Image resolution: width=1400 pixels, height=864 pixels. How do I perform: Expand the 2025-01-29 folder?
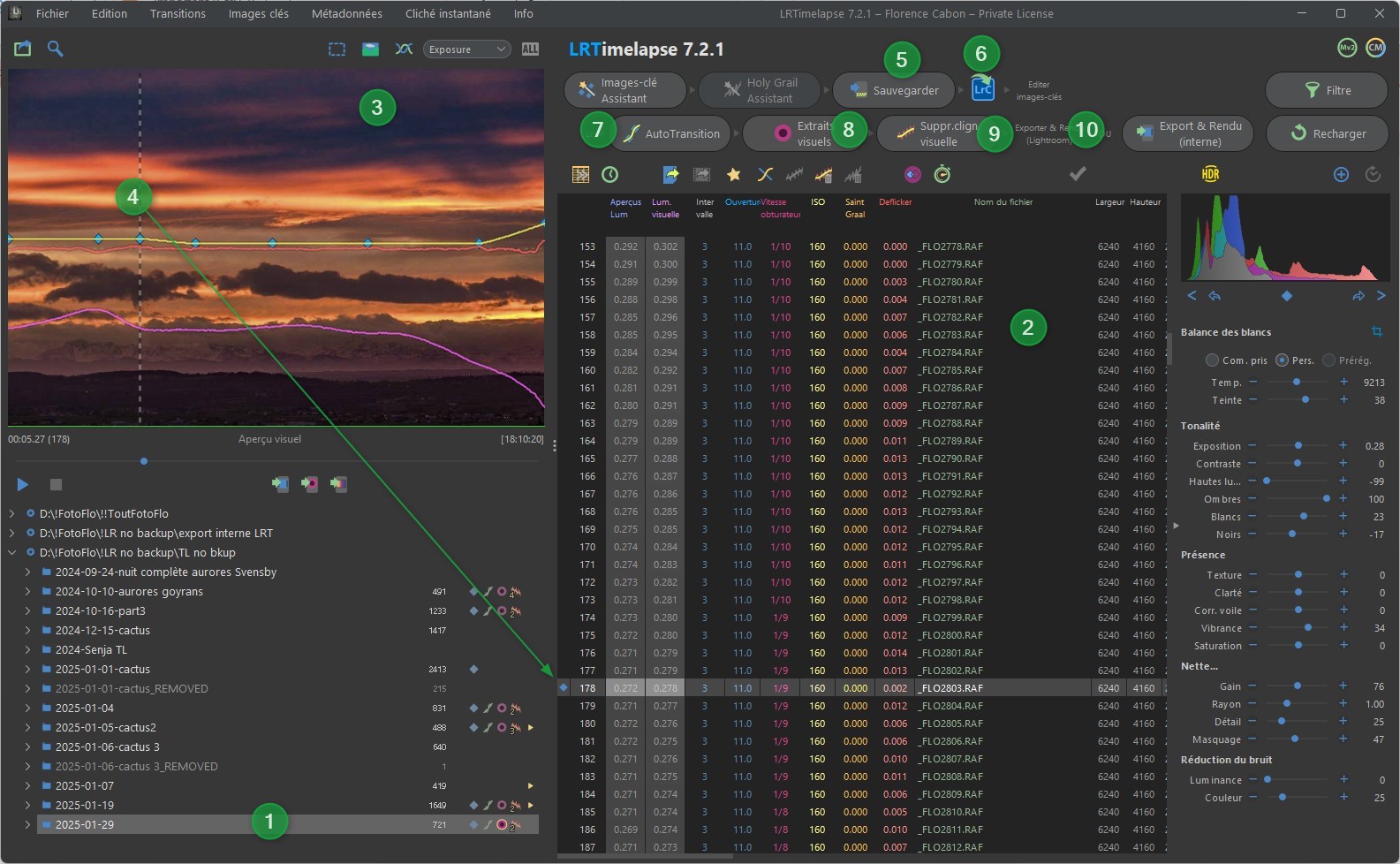pyautogui.click(x=27, y=824)
